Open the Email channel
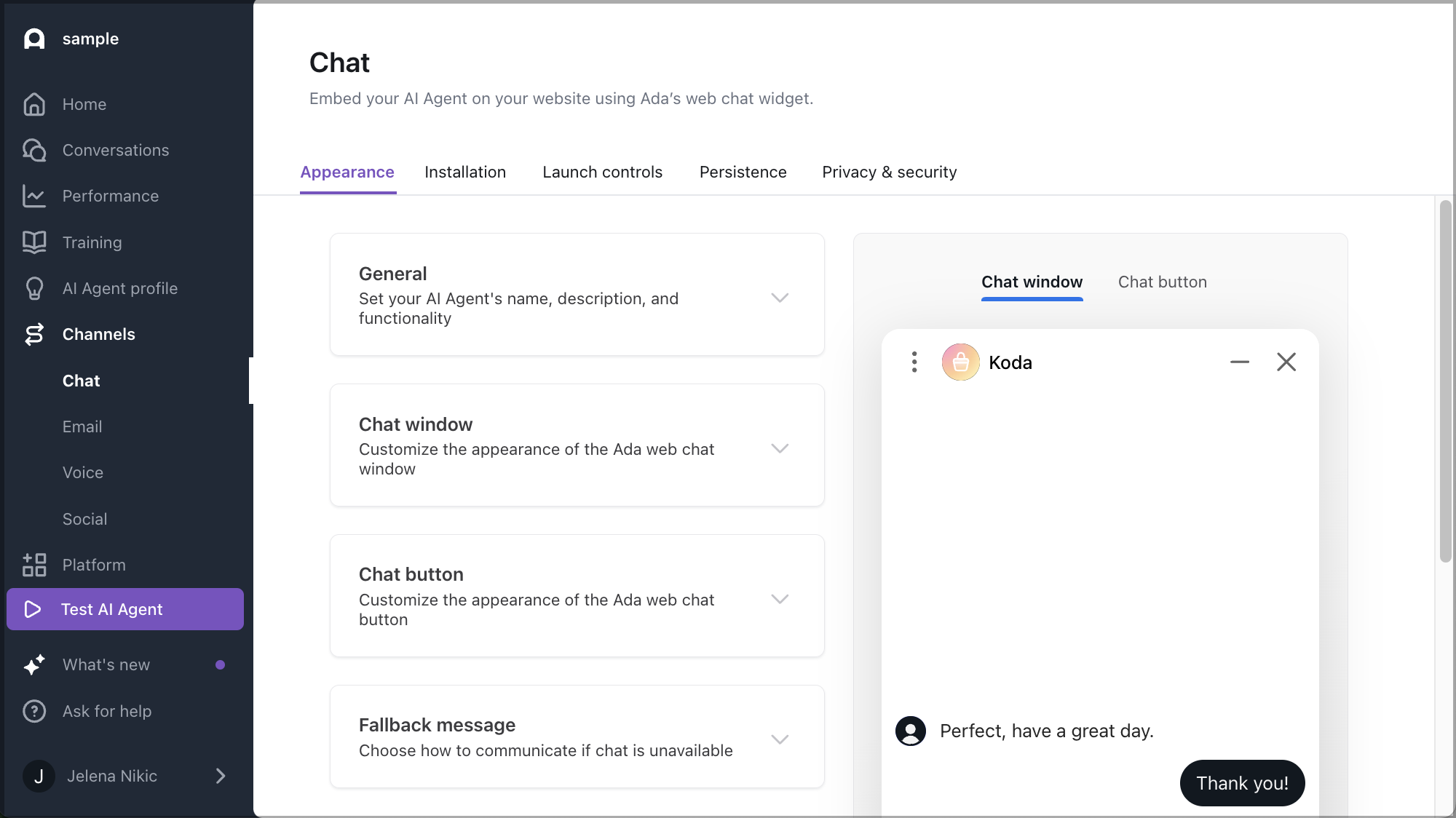Viewport: 1456px width, 818px height. pos(82,426)
